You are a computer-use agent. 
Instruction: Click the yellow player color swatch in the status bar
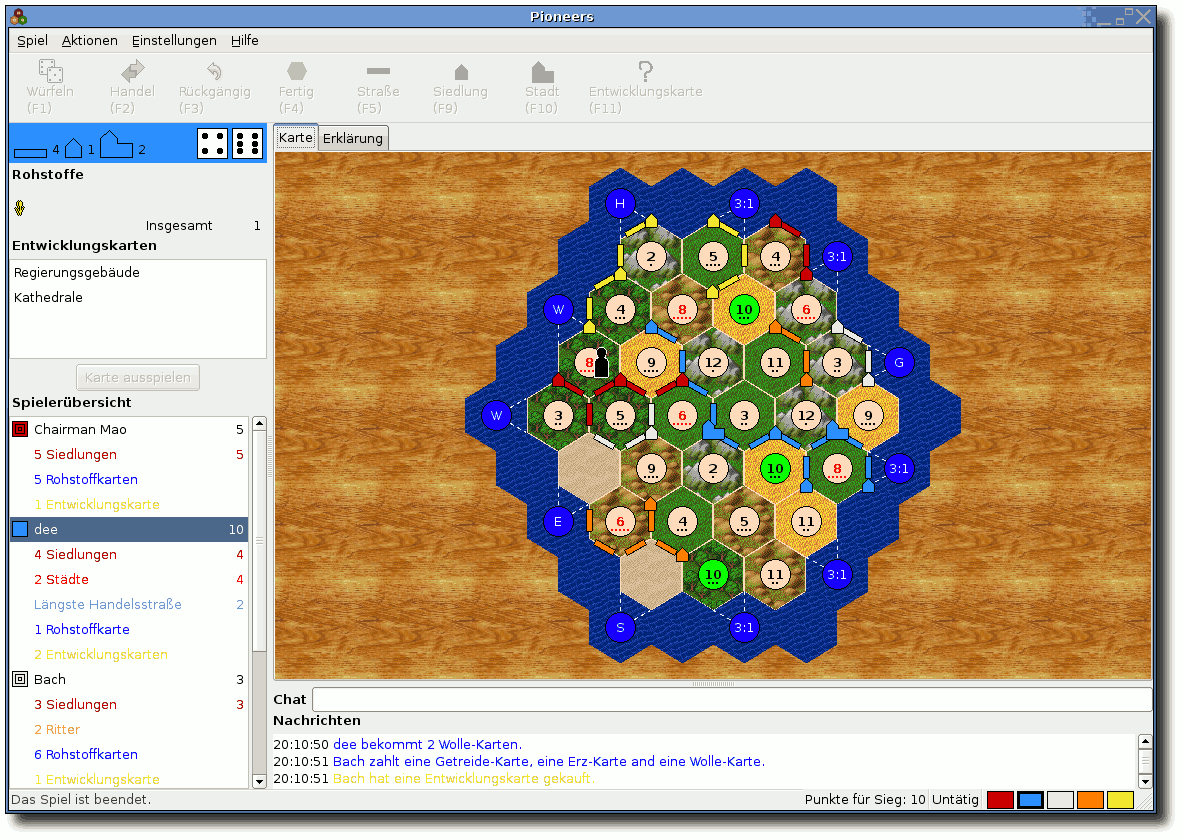tap(1121, 800)
